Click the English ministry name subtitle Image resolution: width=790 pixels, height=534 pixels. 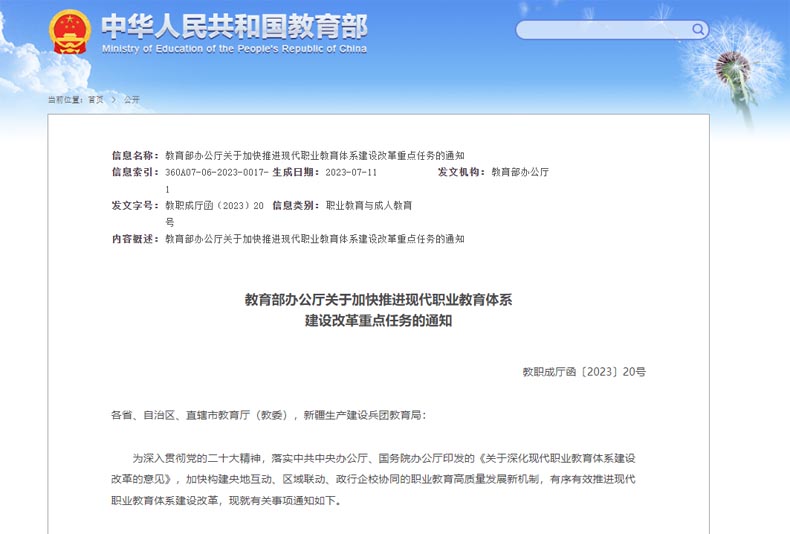point(234,49)
